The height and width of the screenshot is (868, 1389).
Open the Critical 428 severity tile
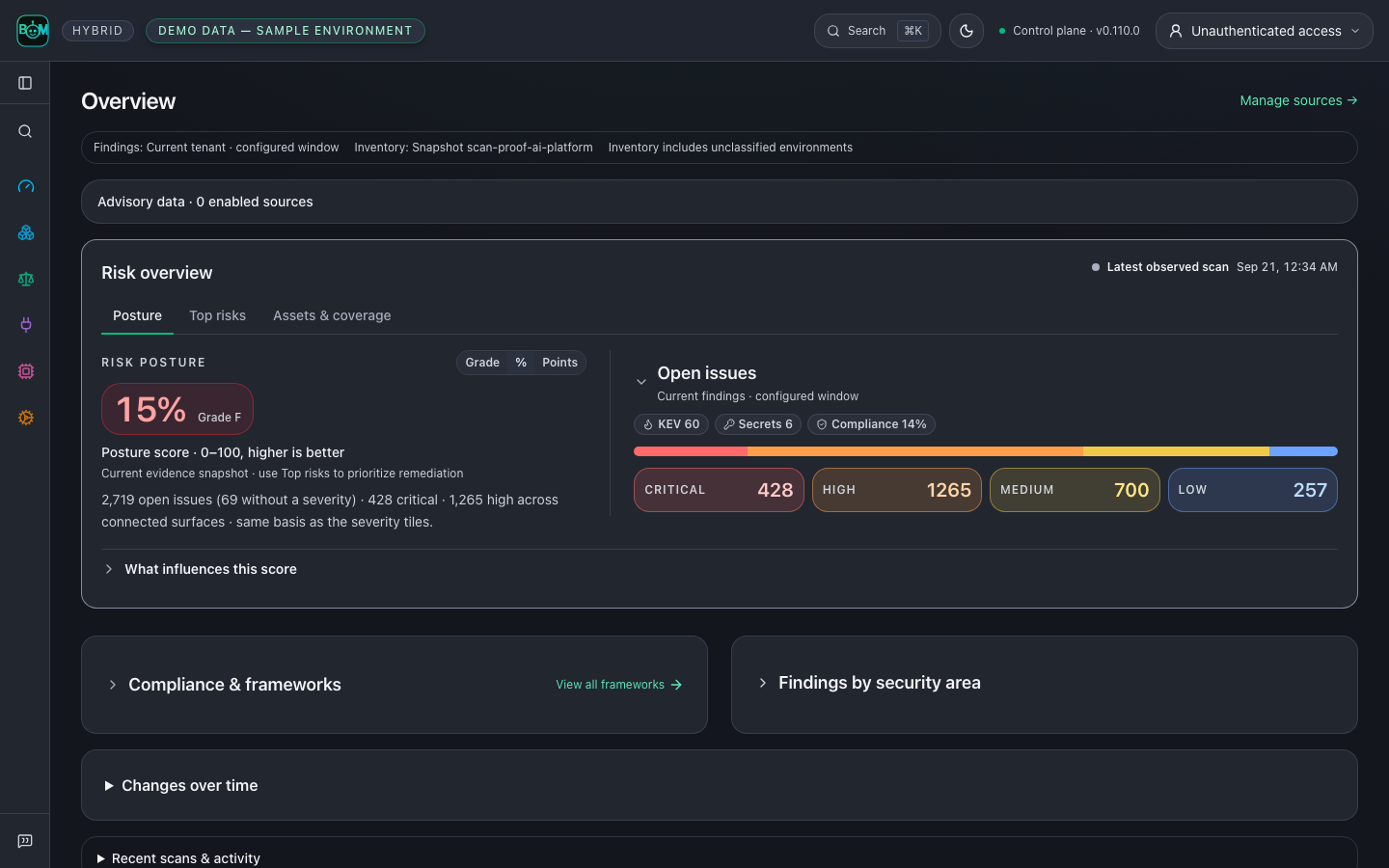tap(719, 490)
